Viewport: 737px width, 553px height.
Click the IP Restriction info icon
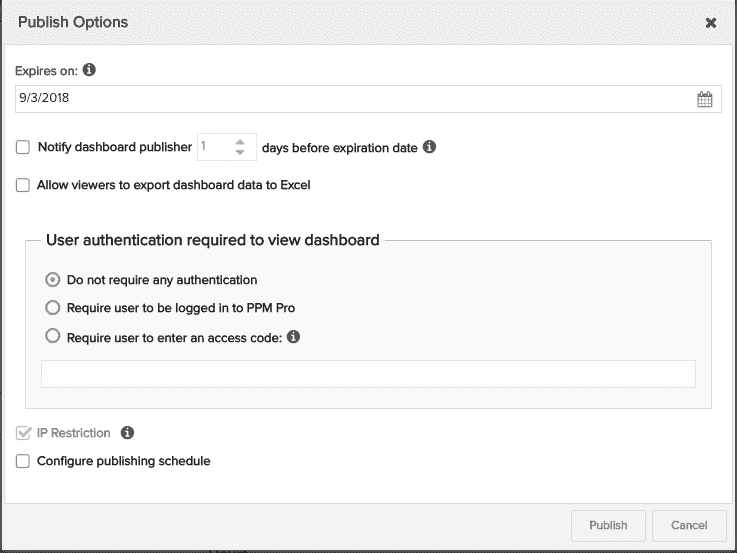127,432
